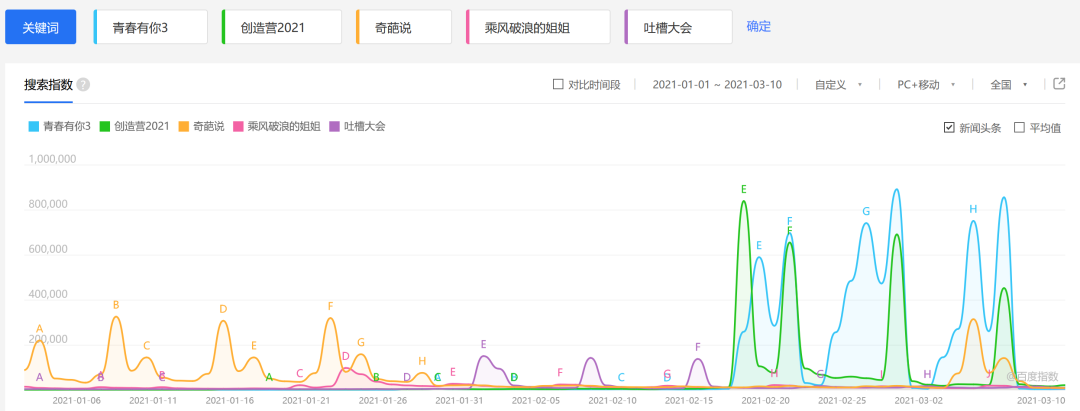Toggle the orange 奇葩说 legend item
The image size is (1080, 411).
pos(201,127)
